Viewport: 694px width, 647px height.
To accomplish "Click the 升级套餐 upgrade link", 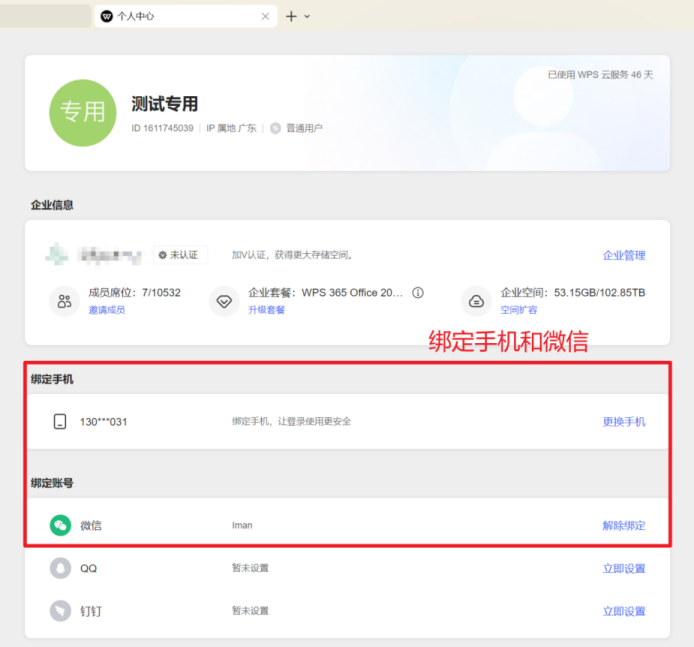I will pos(267,310).
